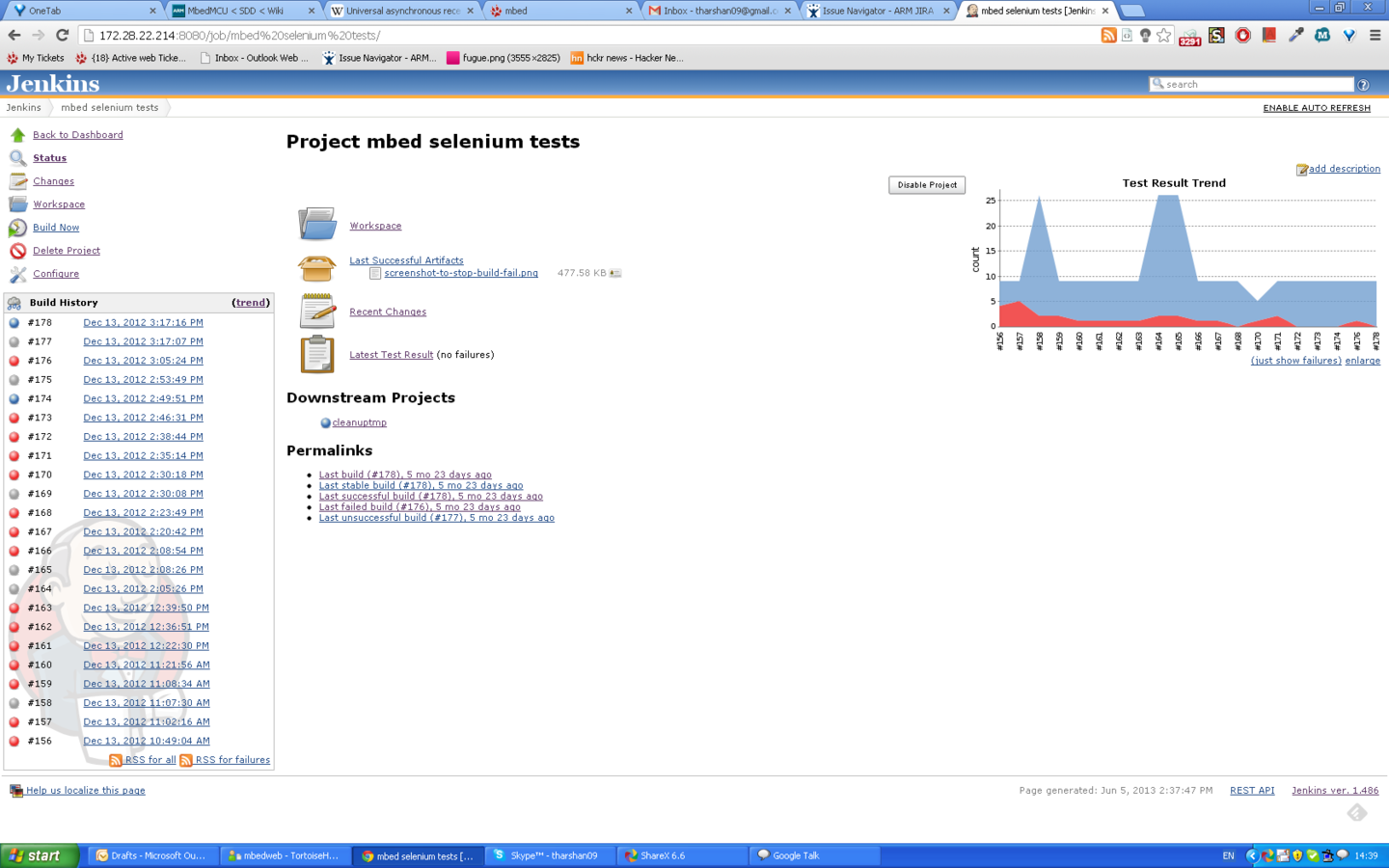Click the Workspace folder icon in sidebar
This screenshot has width=1389, height=868.
(17, 204)
